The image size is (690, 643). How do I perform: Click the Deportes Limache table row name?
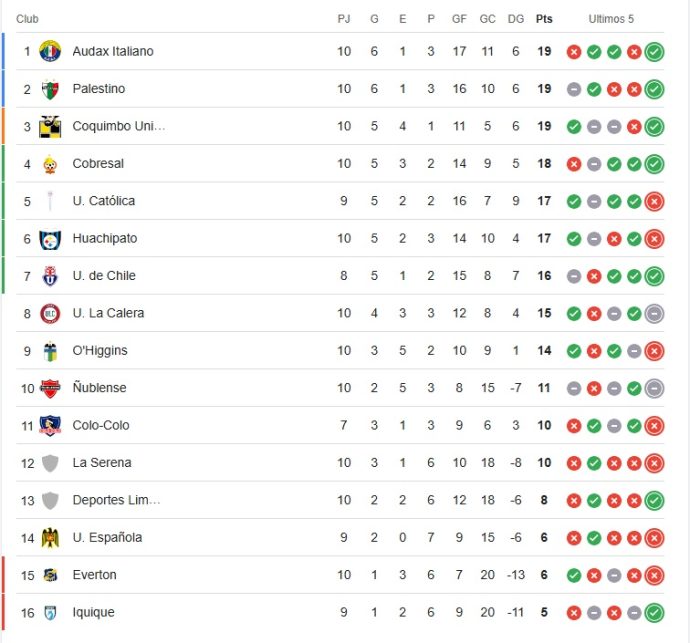coord(116,500)
